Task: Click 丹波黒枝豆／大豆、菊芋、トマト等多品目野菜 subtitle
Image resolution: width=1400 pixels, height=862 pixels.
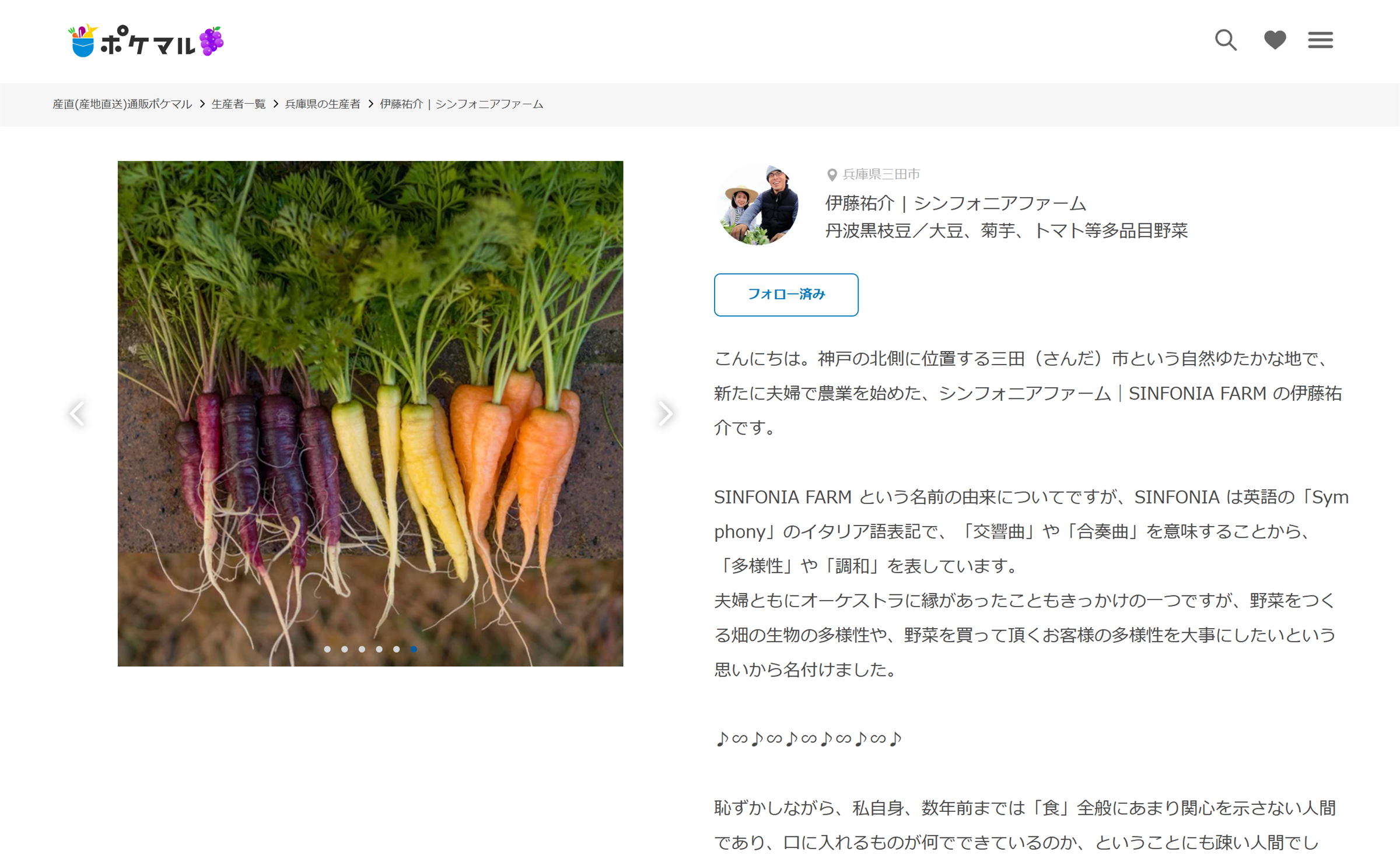Action: [1006, 230]
